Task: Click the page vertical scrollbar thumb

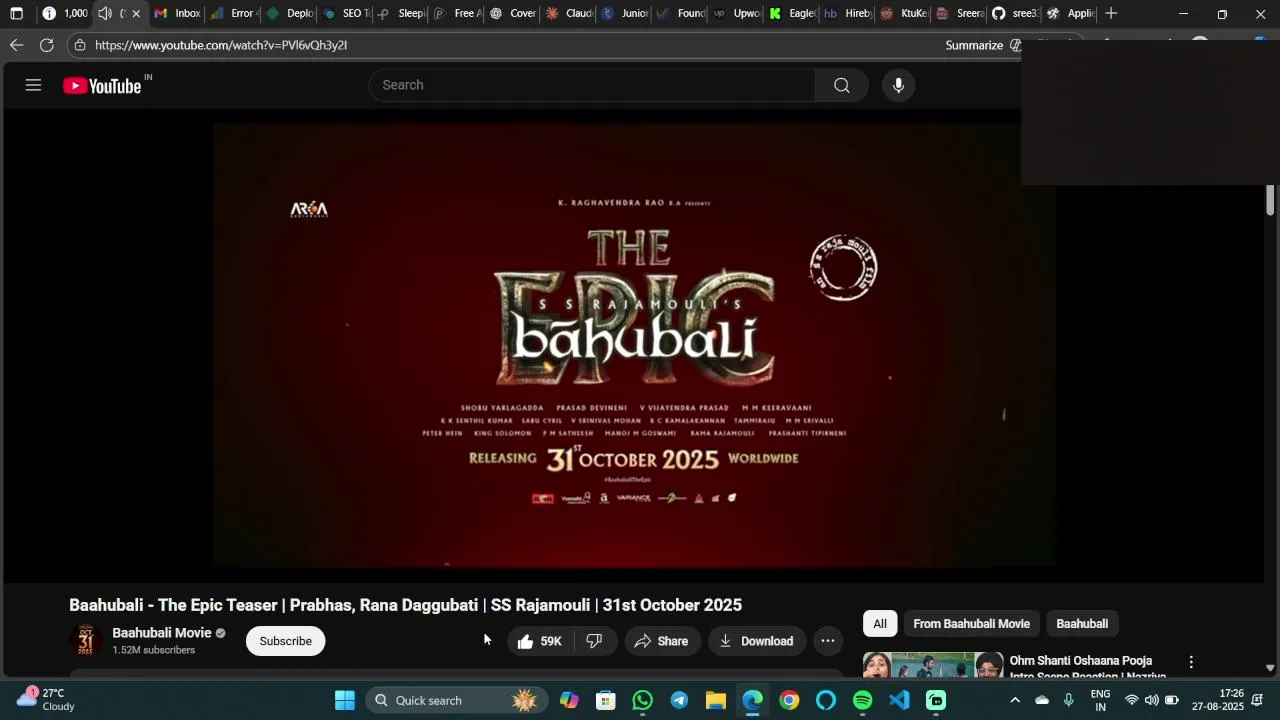Action: click(x=1270, y=200)
